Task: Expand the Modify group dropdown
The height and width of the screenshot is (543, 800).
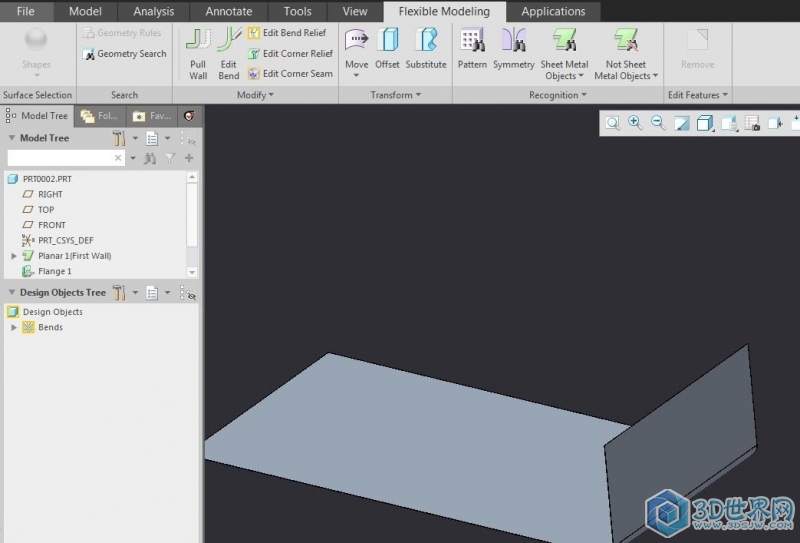Action: point(255,95)
